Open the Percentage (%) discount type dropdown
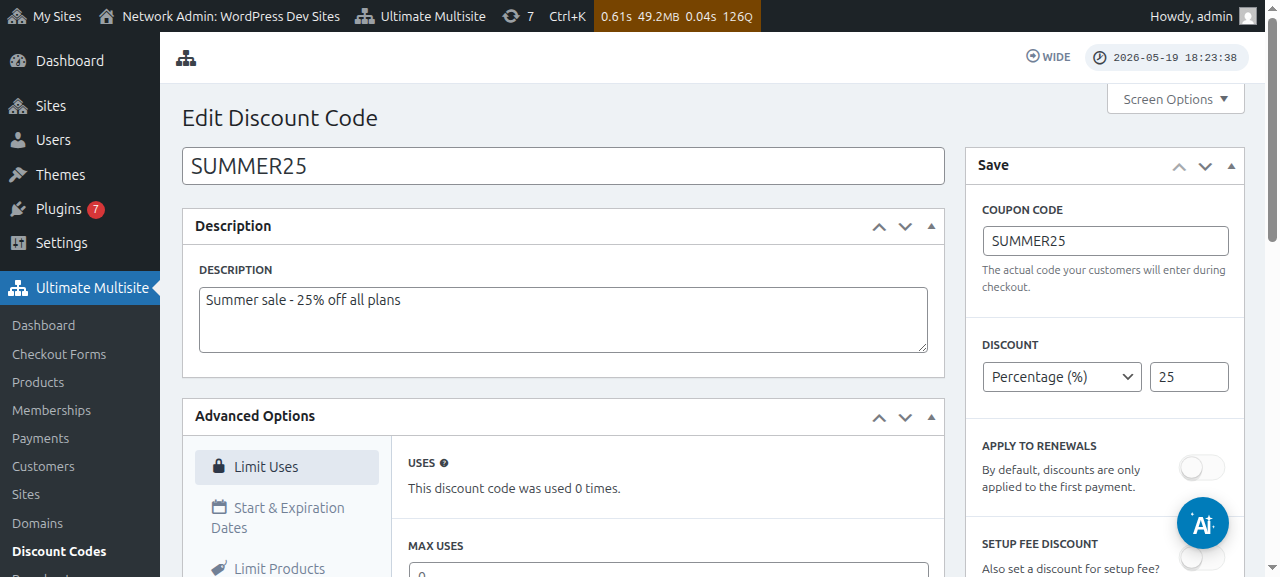Image resolution: width=1280 pixels, height=577 pixels. (x=1062, y=377)
